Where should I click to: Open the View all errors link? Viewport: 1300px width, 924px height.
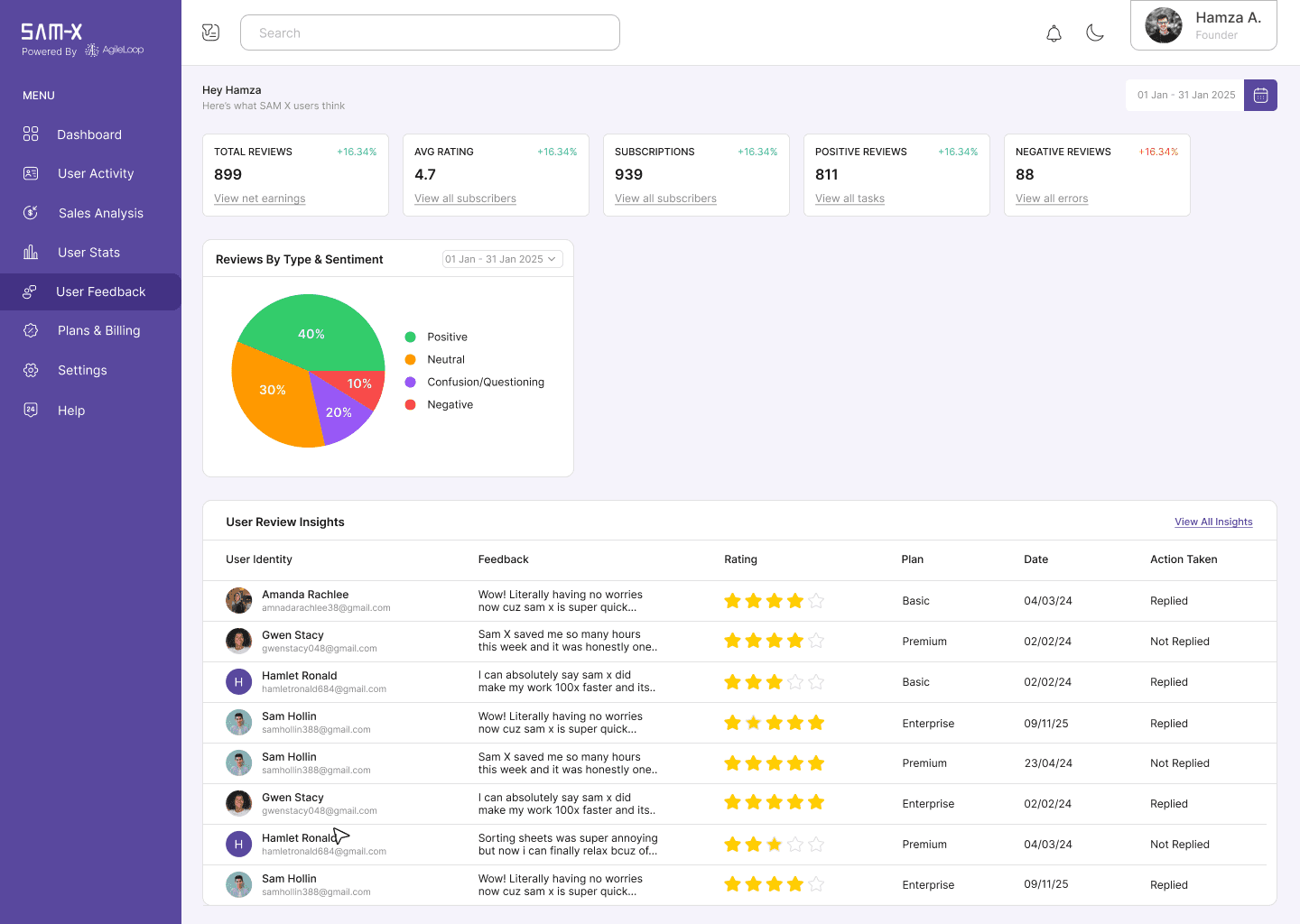(x=1052, y=199)
